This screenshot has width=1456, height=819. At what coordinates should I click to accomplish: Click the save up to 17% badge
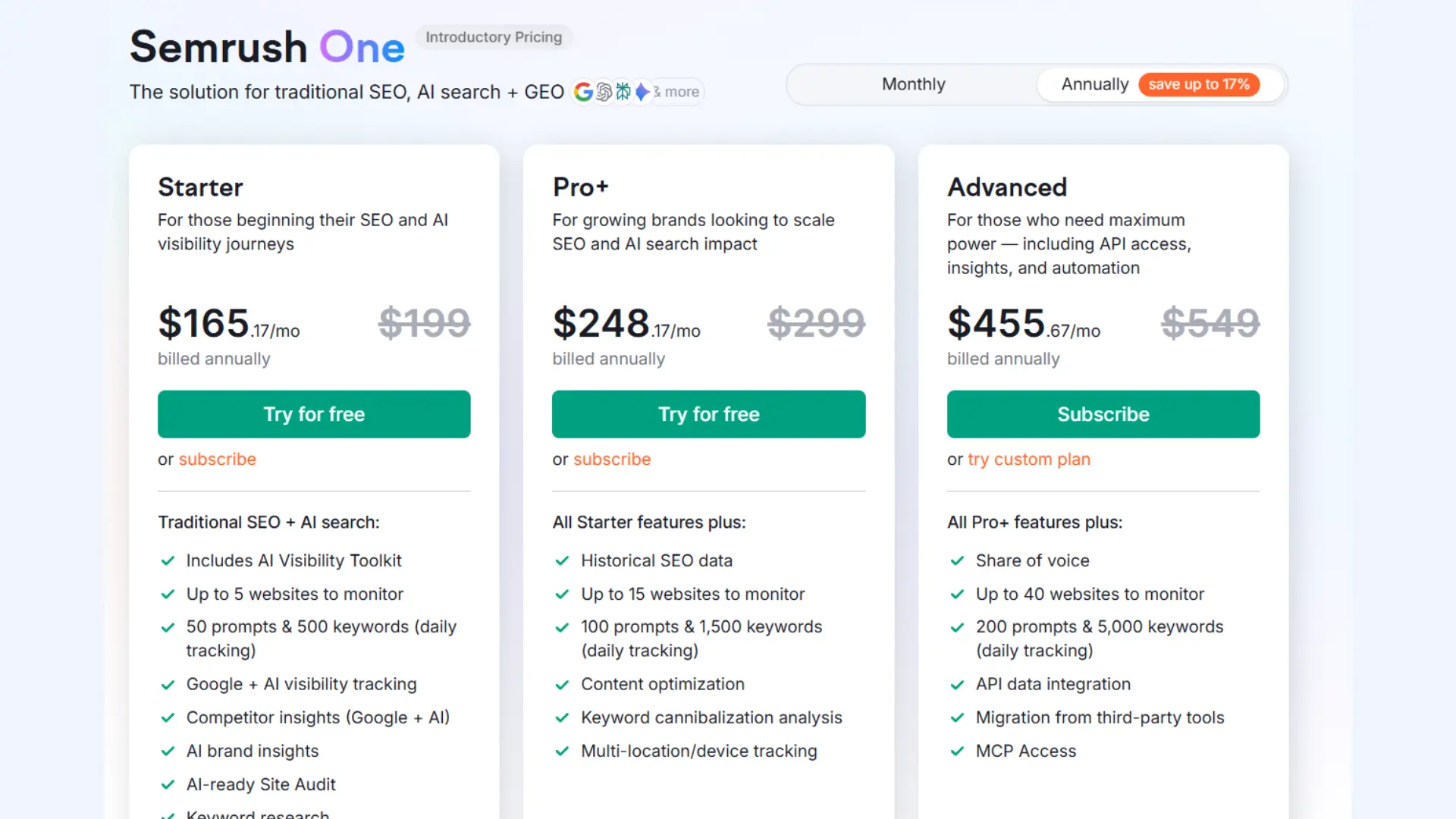point(1200,84)
